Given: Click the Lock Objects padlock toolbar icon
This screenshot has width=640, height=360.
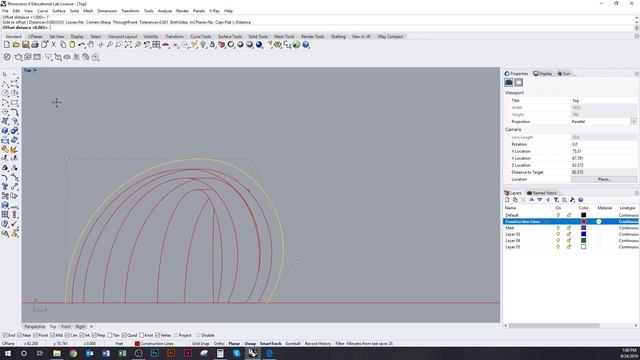Looking at the screenshot, I should [x=212, y=45].
